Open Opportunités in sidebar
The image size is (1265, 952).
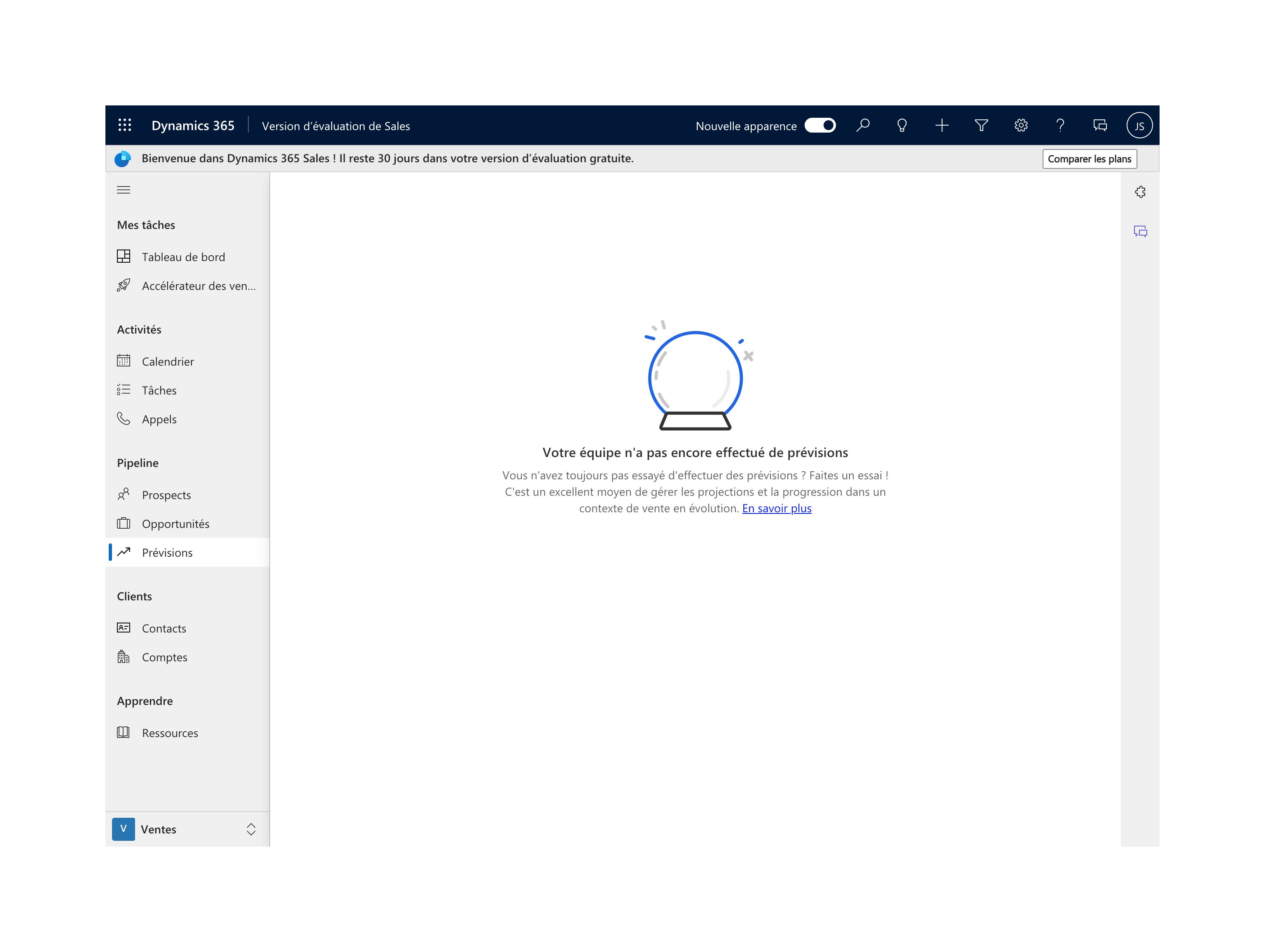[188, 524]
